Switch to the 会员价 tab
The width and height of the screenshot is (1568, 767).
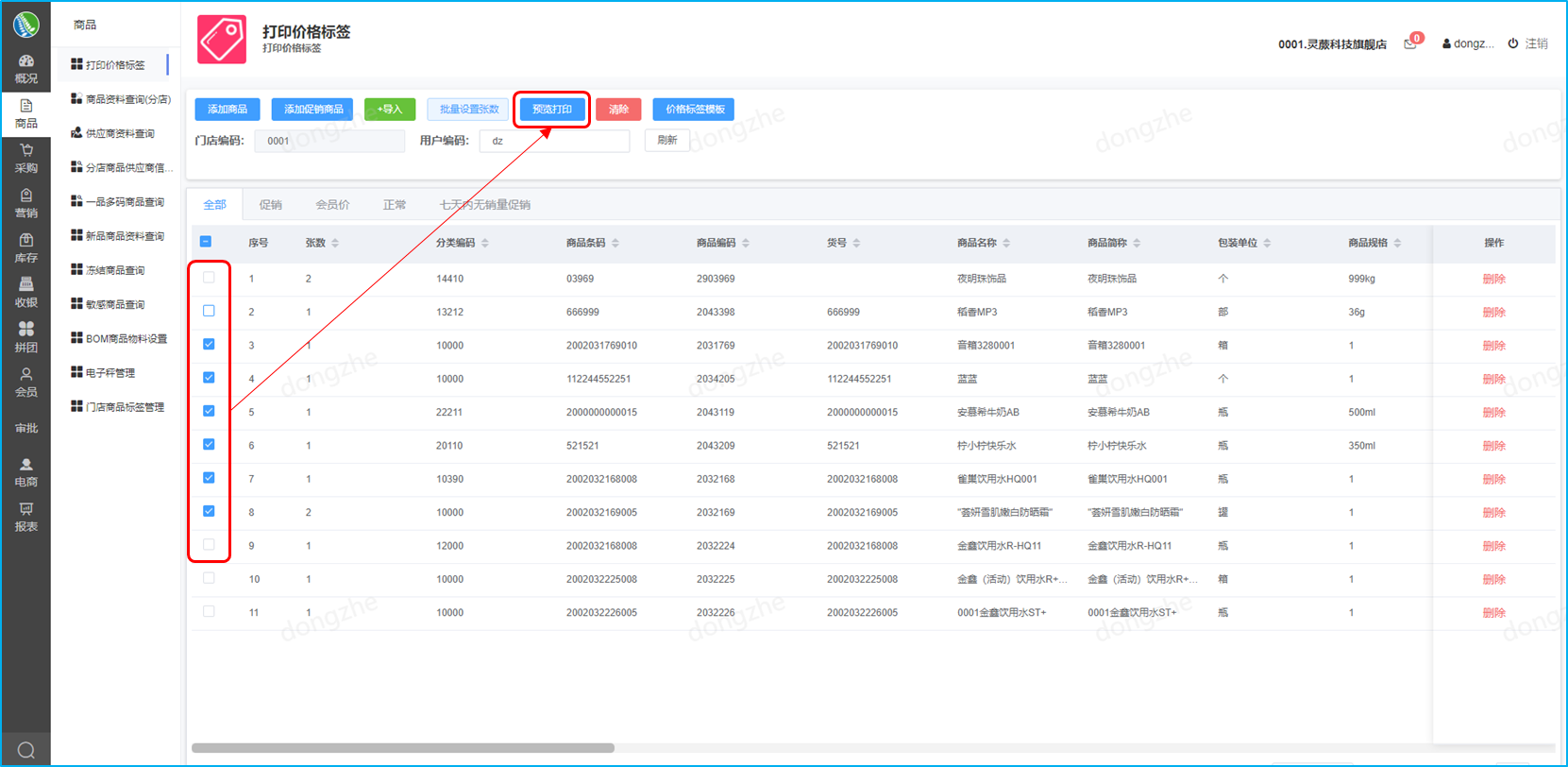pos(332,205)
